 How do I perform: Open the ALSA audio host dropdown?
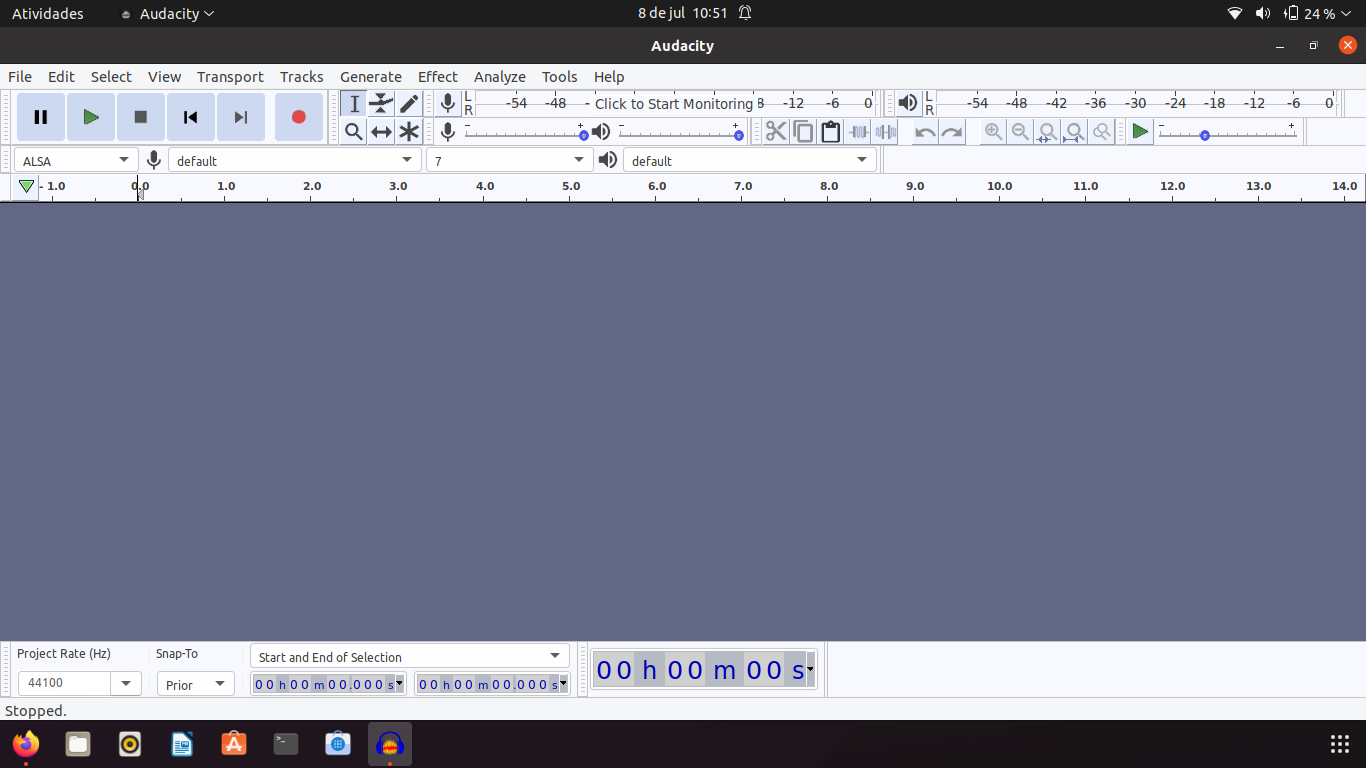click(76, 160)
